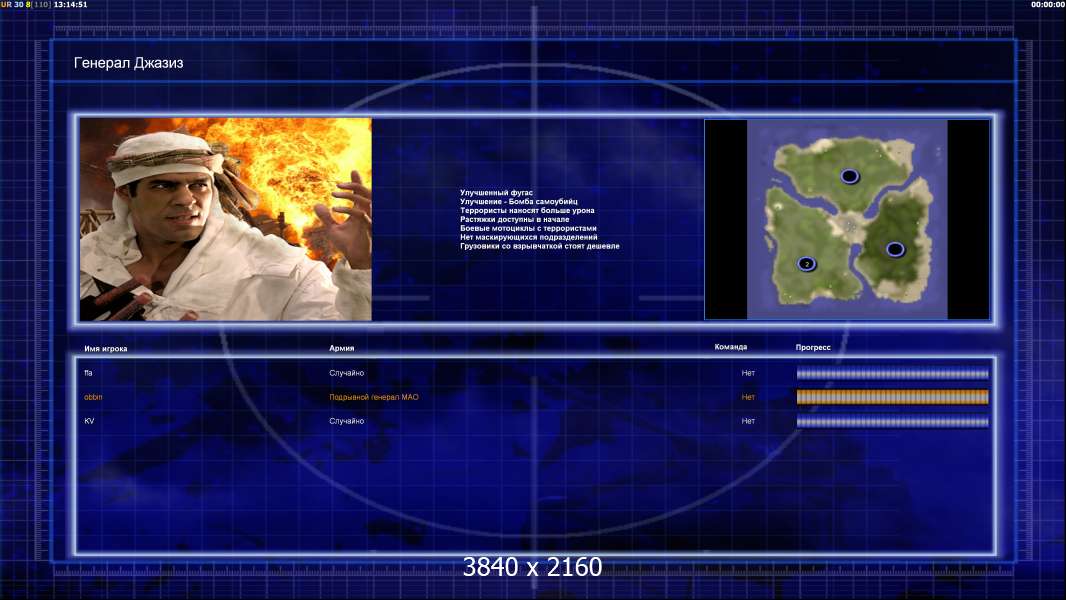Select the right island start position marker

[895, 249]
